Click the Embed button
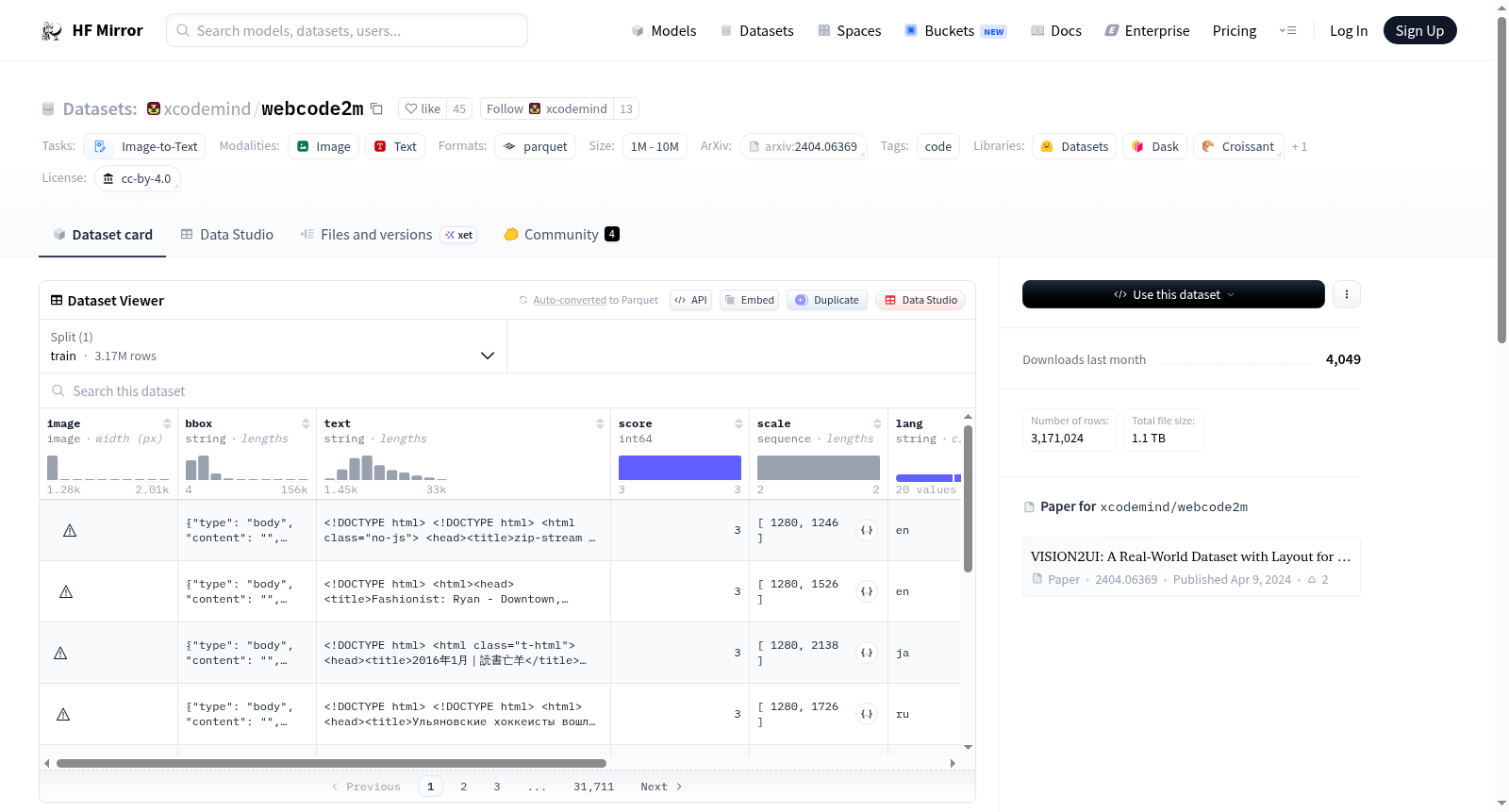 (749, 300)
